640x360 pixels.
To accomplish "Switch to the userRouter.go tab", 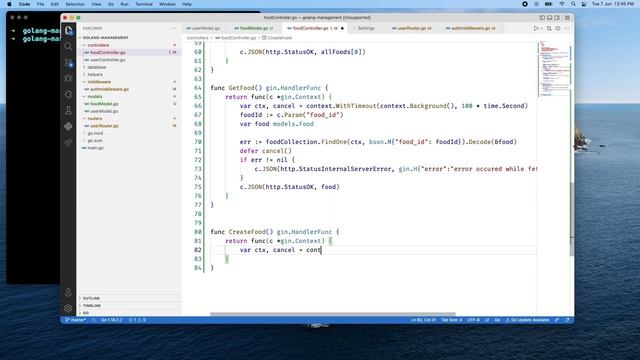I will coord(414,28).
